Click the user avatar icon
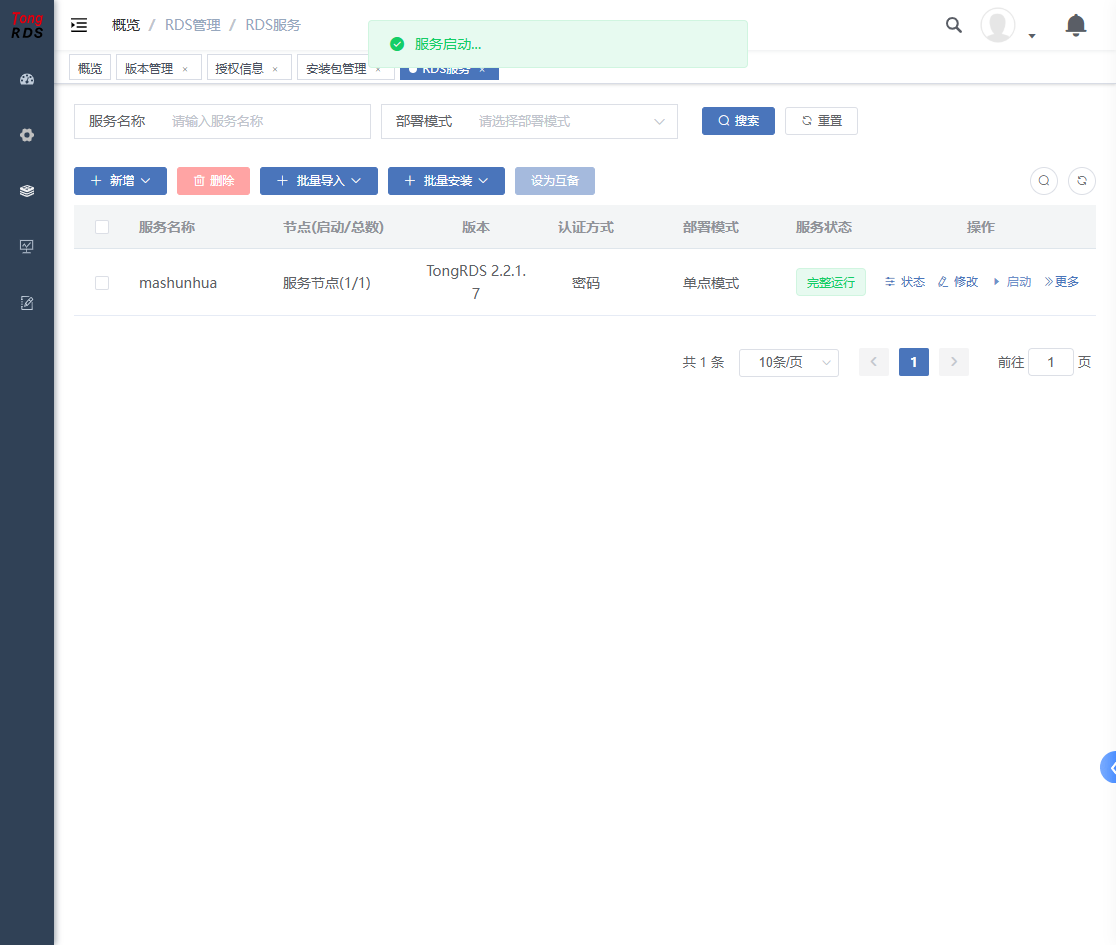 pyautogui.click(x=998, y=25)
